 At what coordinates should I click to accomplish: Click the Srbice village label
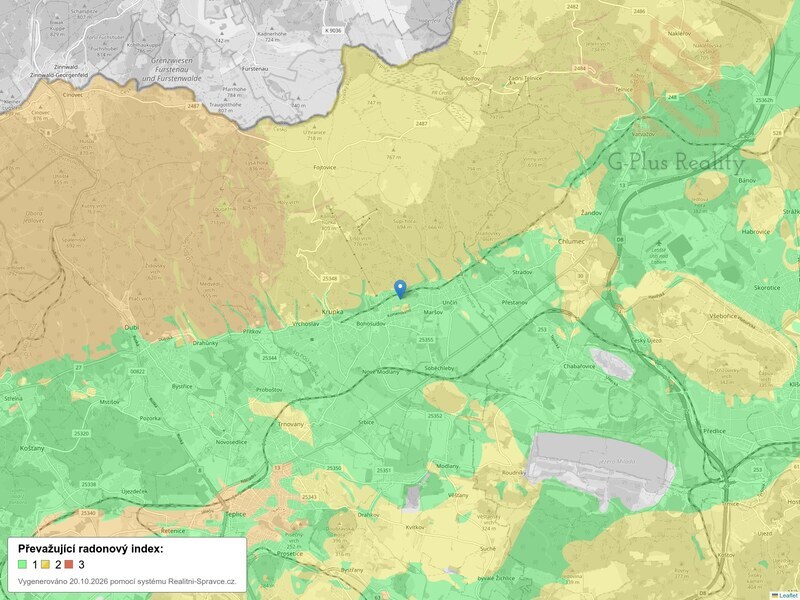click(x=366, y=422)
